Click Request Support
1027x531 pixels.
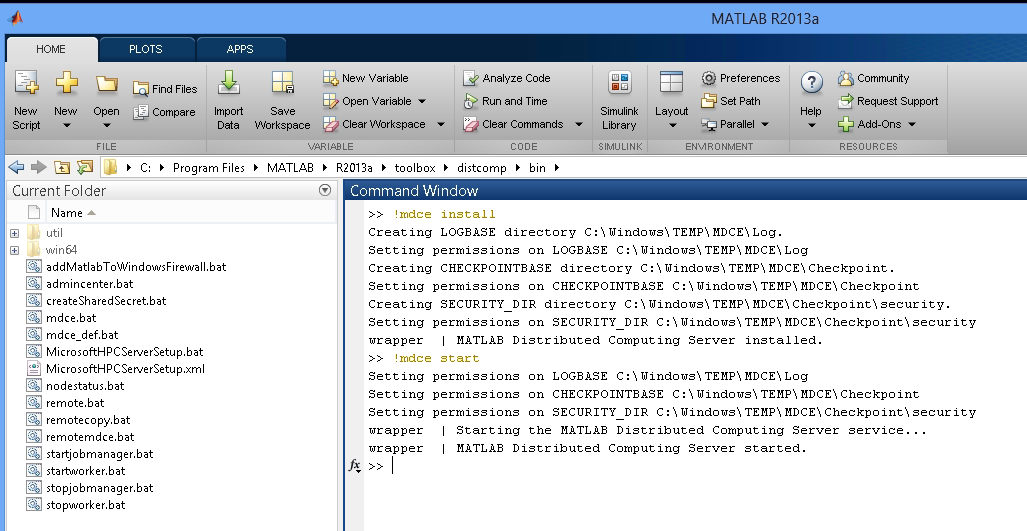[888, 101]
